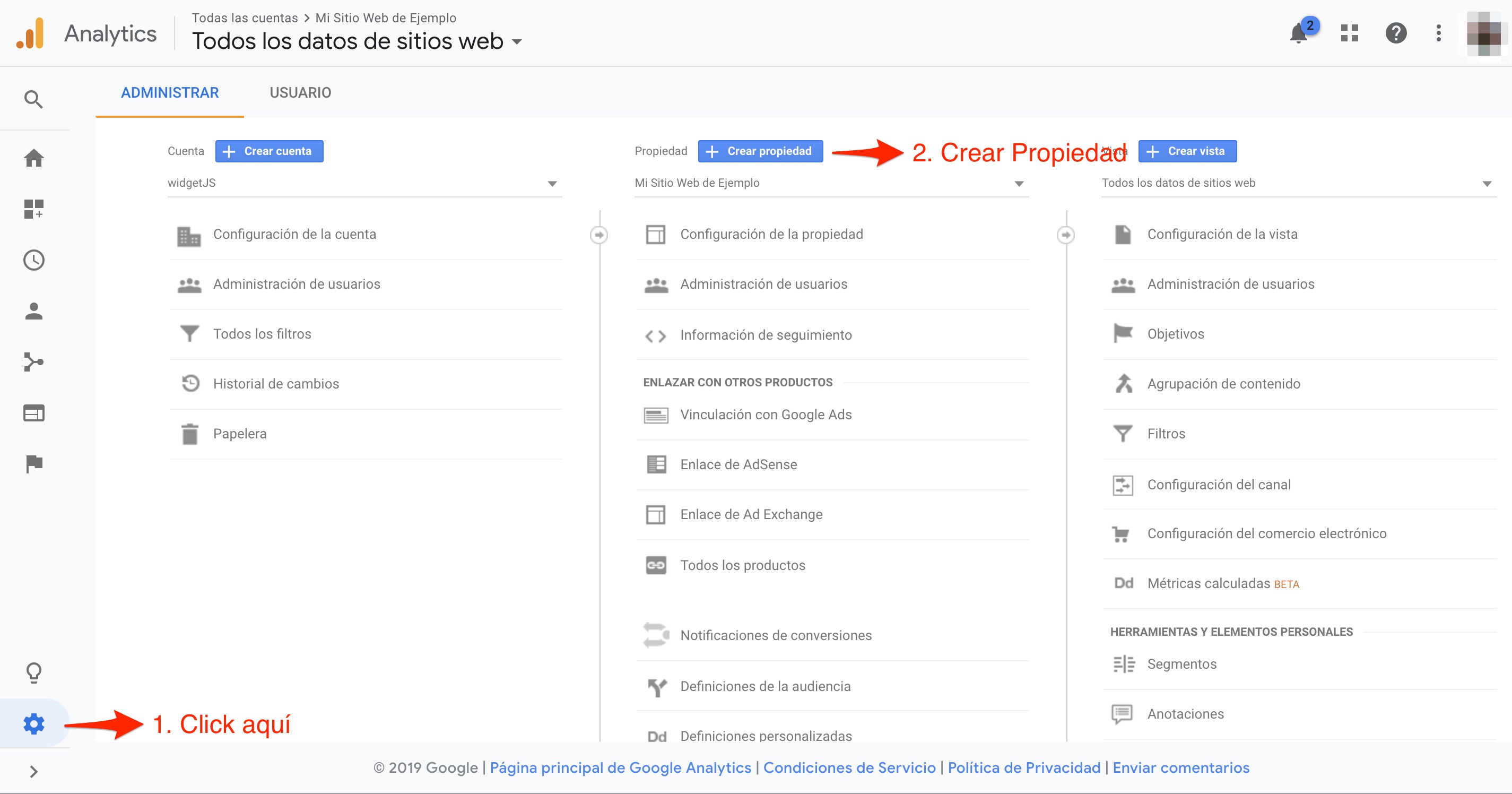Open Audience person icon in sidebar
The width and height of the screenshot is (1512, 794).
pos(33,310)
